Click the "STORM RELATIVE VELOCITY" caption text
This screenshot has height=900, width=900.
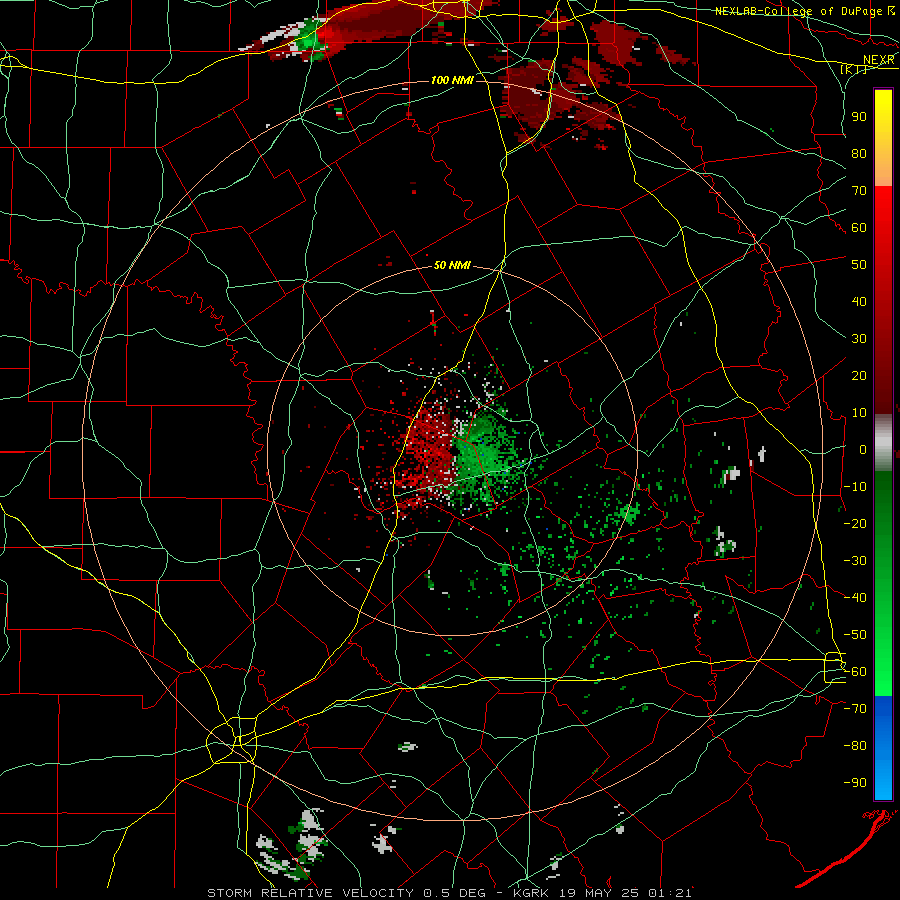[x=310, y=893]
